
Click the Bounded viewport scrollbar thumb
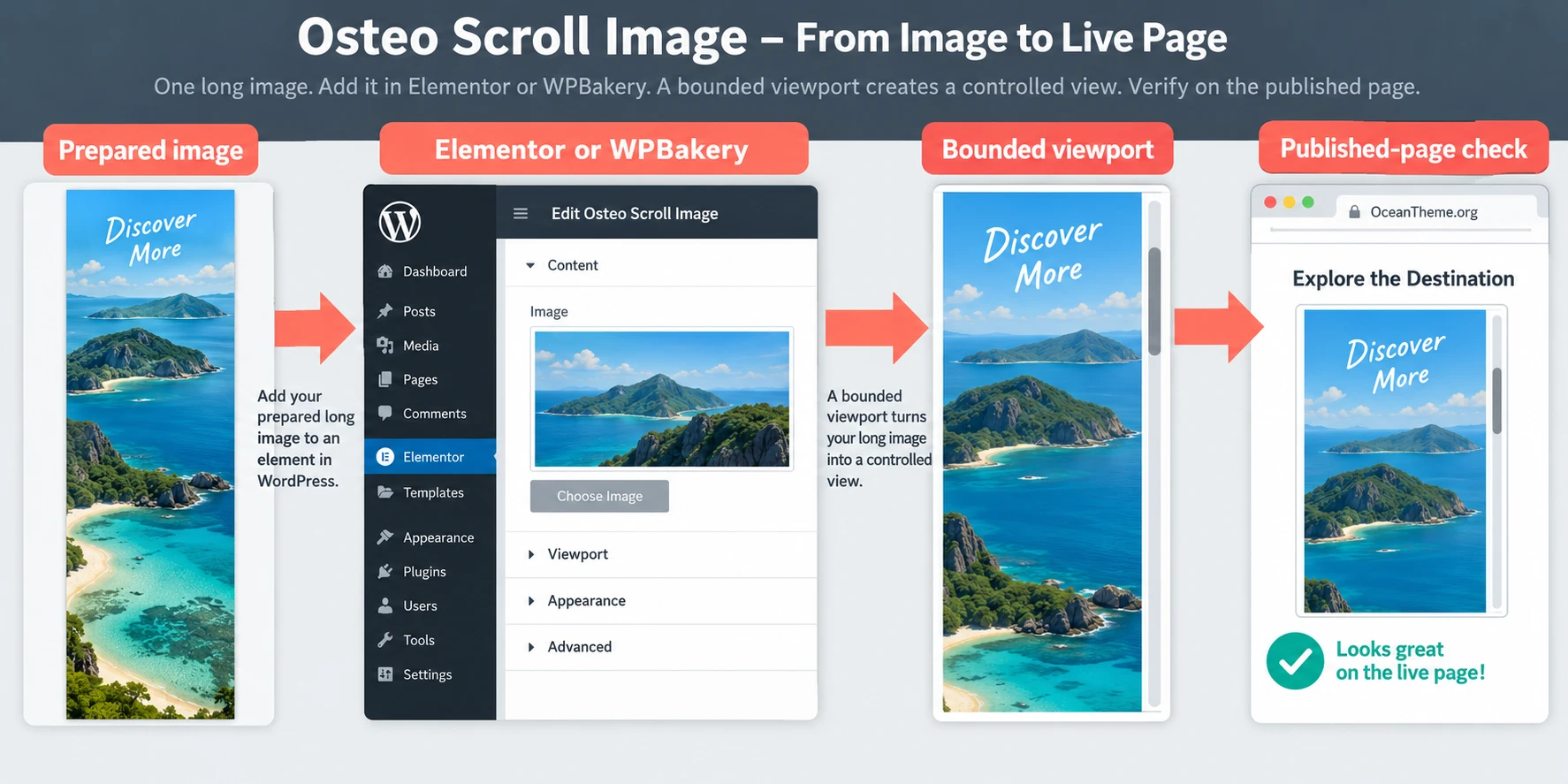[1154, 301]
